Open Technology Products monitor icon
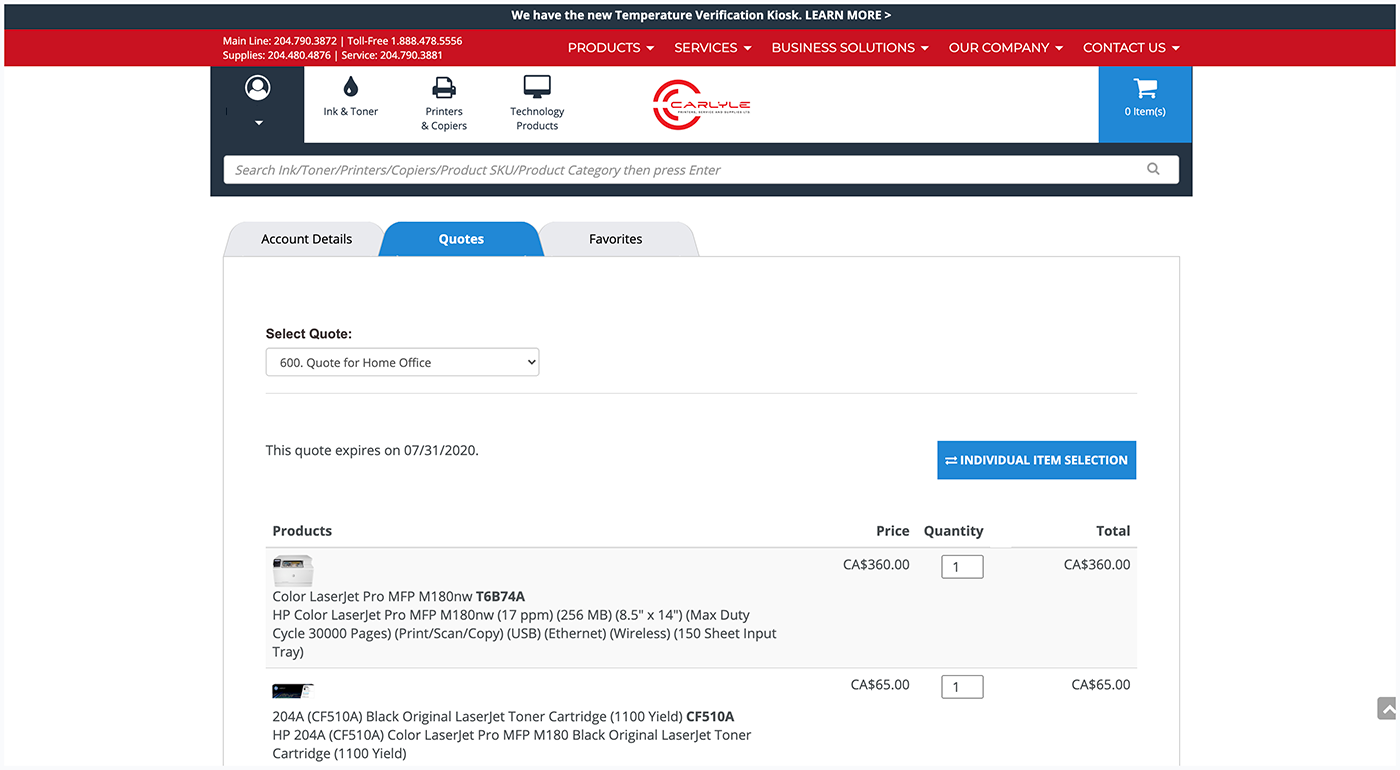This screenshot has height=770, width=1400. 537,87
